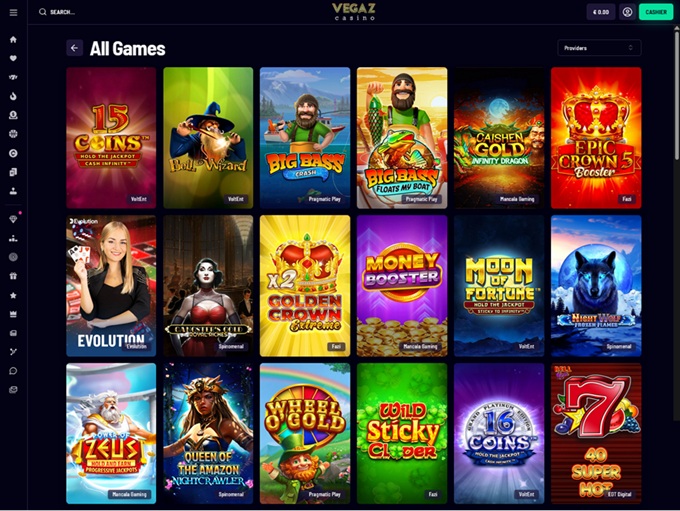
Task: Open the star icon in sidebar
Action: click(x=13, y=295)
